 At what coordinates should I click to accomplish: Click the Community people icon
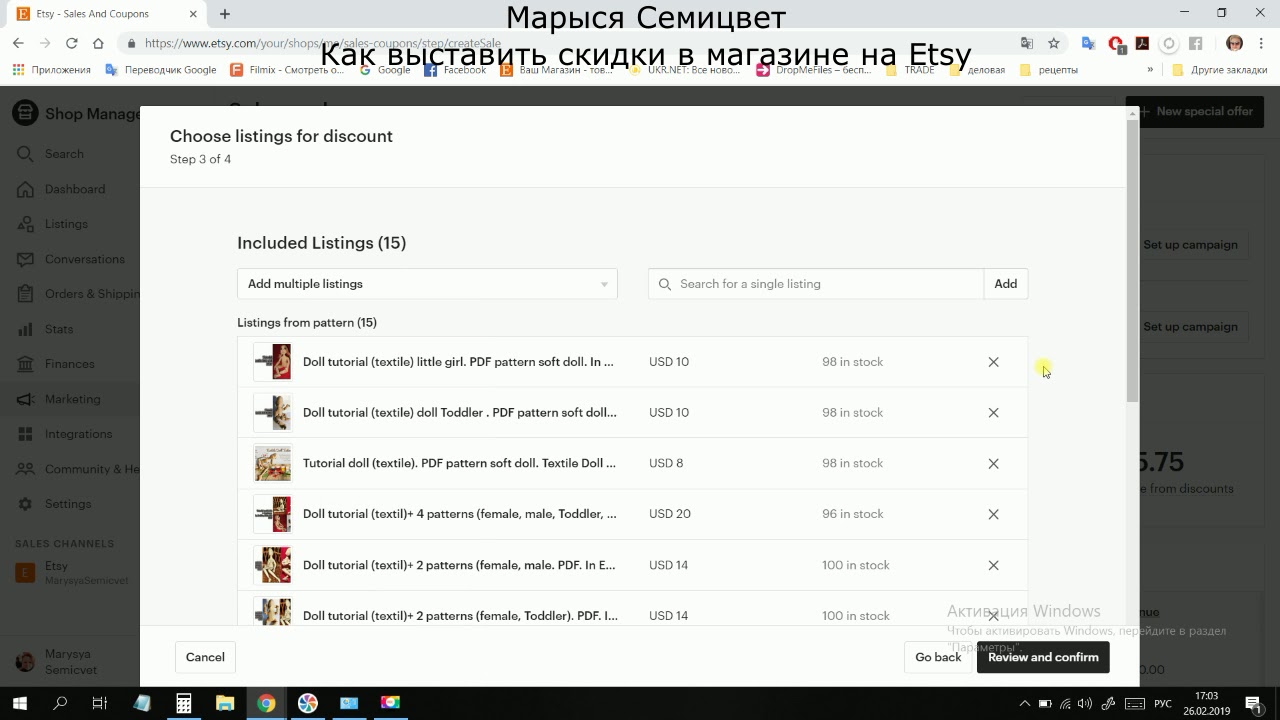[25, 469]
